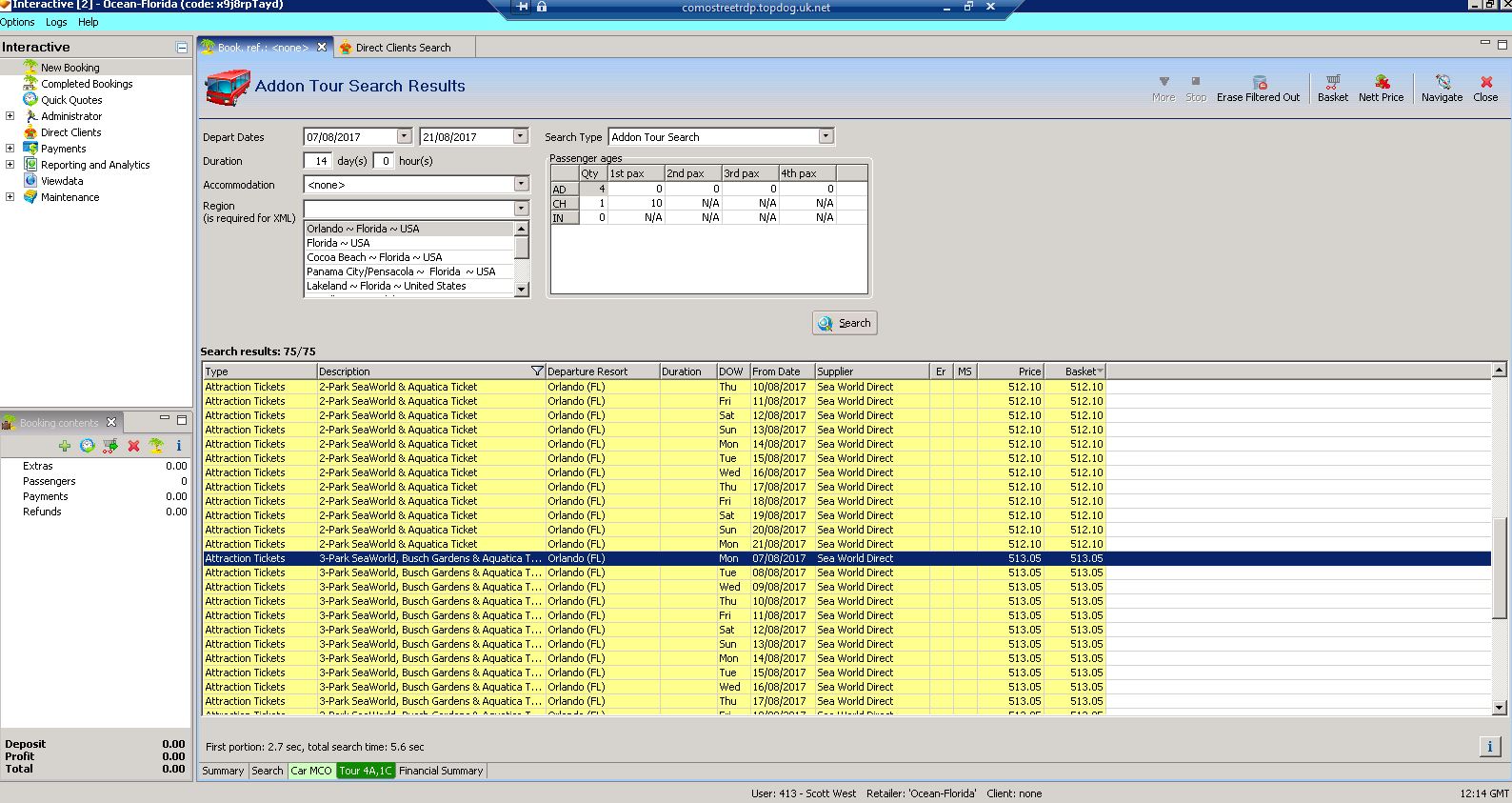
Task: Click the Duration days input field
Action: [x=318, y=161]
